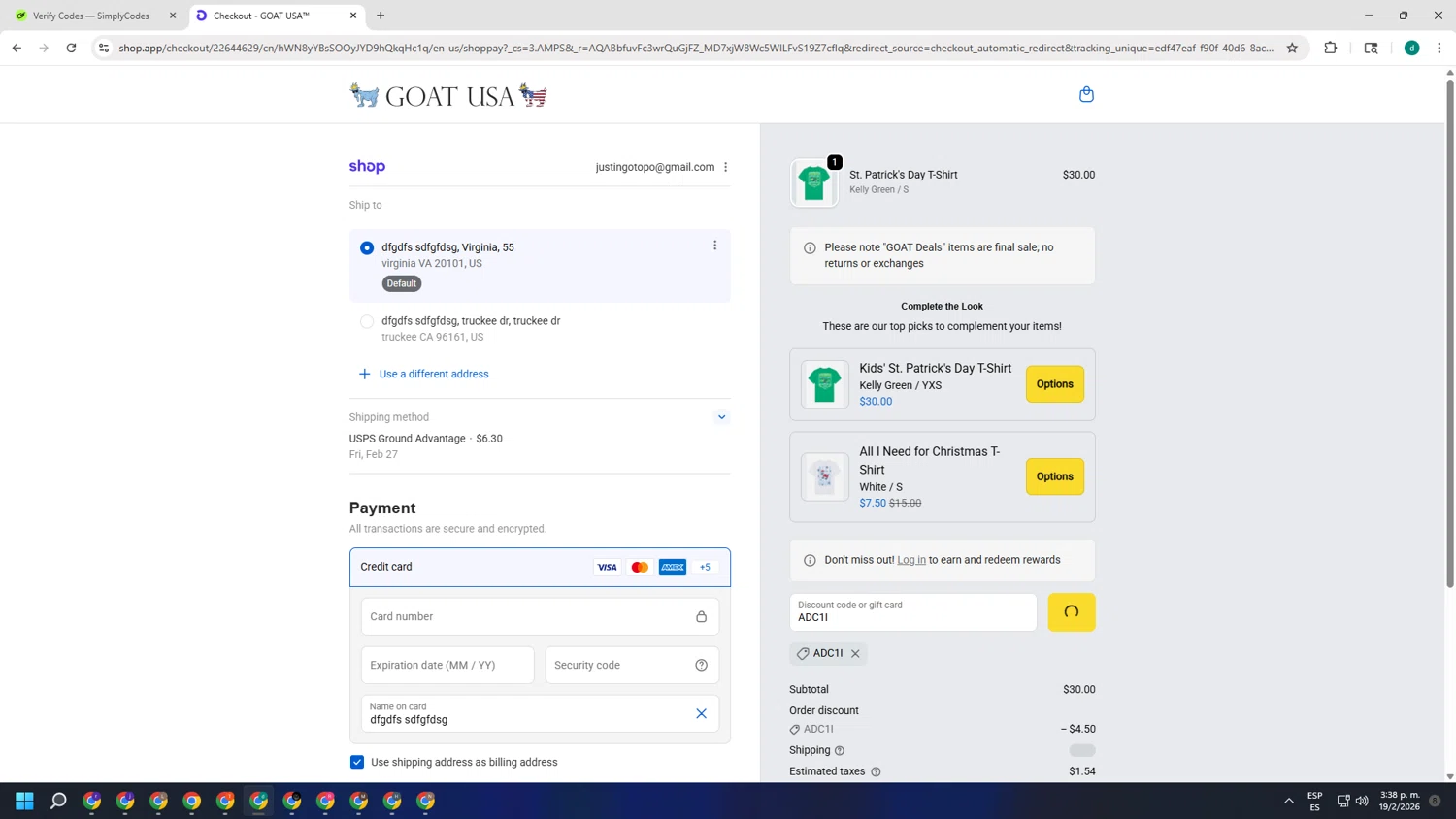
Task: Click the American Express logo
Action: point(673,567)
